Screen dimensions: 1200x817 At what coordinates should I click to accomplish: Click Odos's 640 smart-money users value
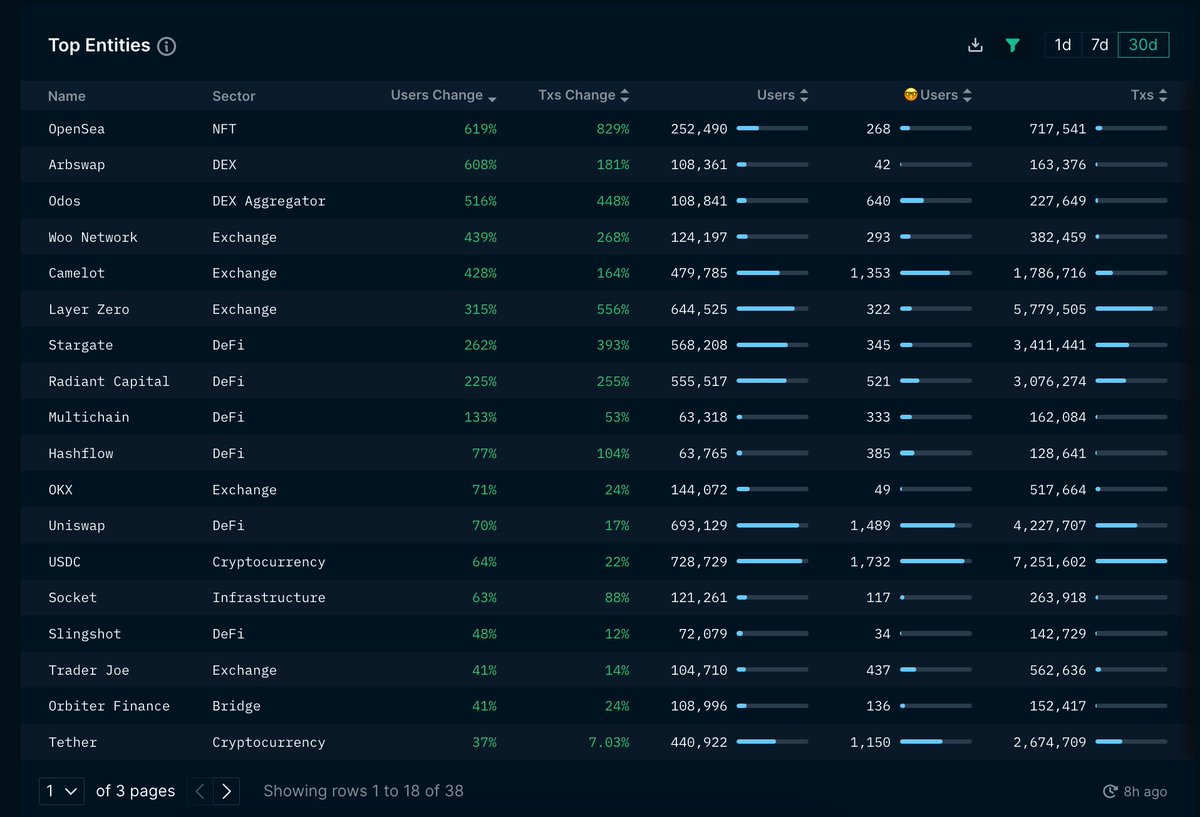point(878,201)
